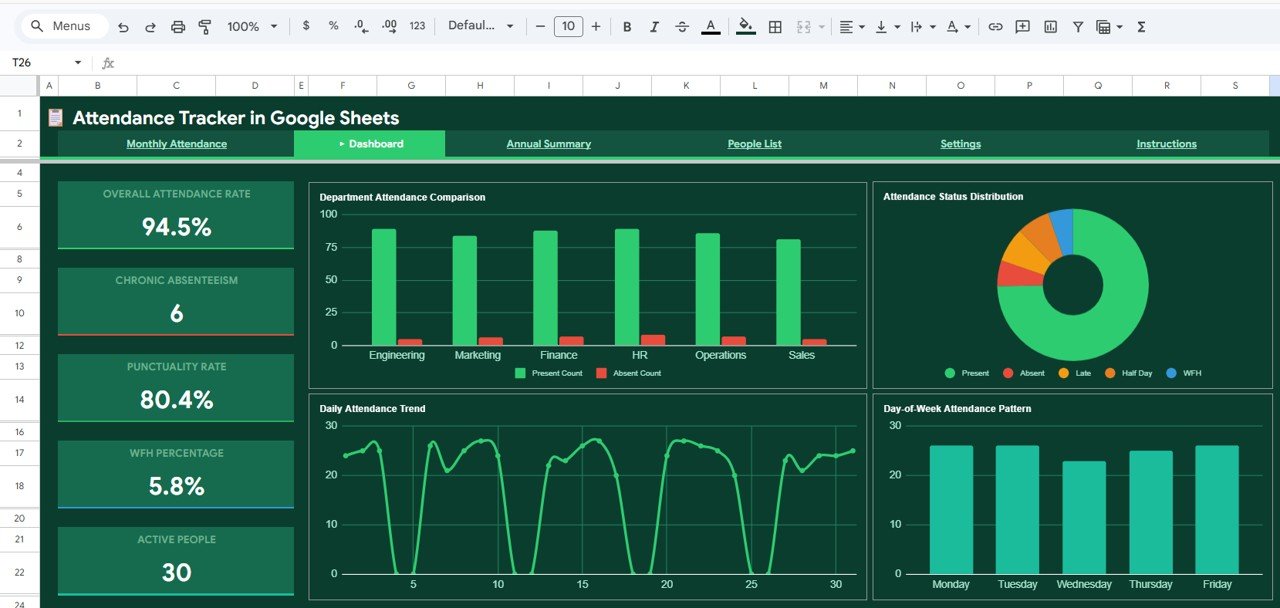Apply currency format to the cell
The height and width of the screenshot is (608, 1280).
coord(306,26)
